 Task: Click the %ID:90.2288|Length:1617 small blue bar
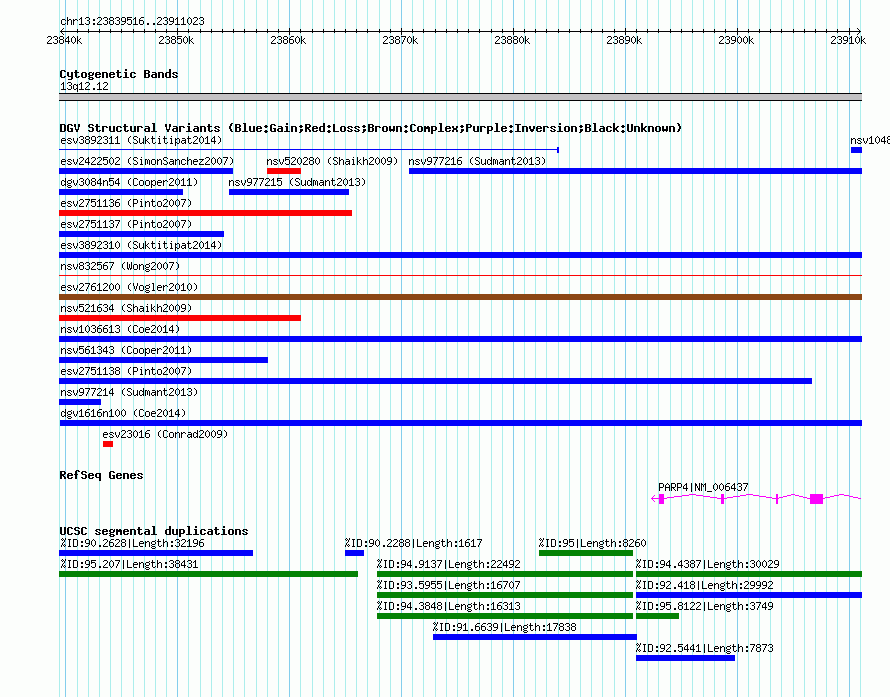tap(354, 553)
